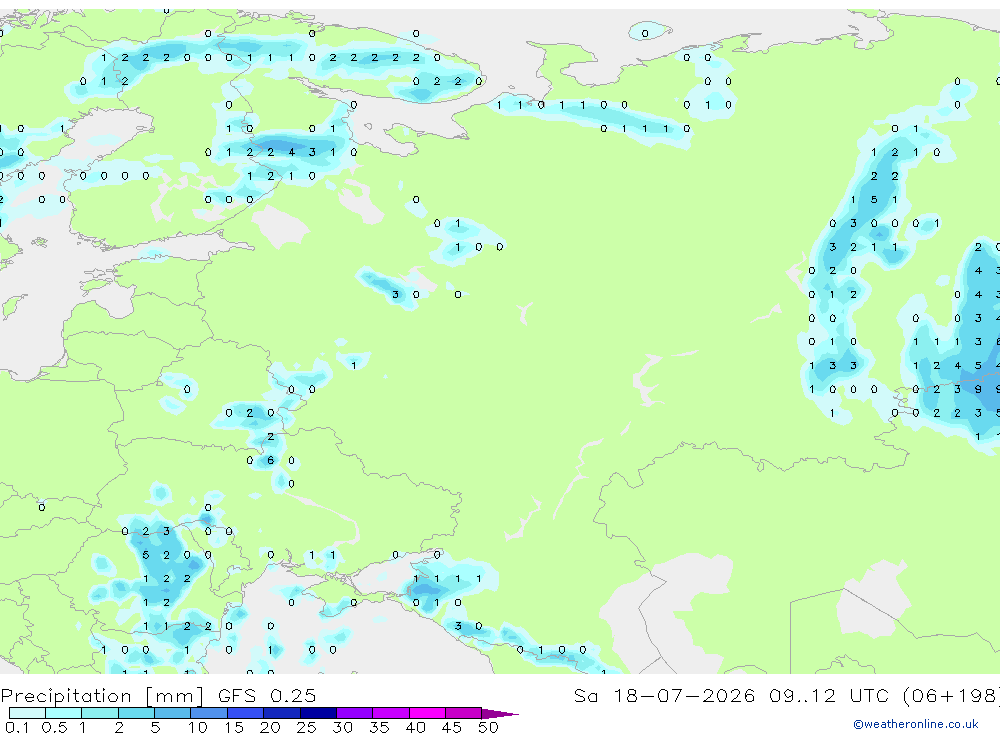Click the 15–20 mm legend color box
The width and height of the screenshot is (1000, 733).
pyautogui.click(x=245, y=713)
